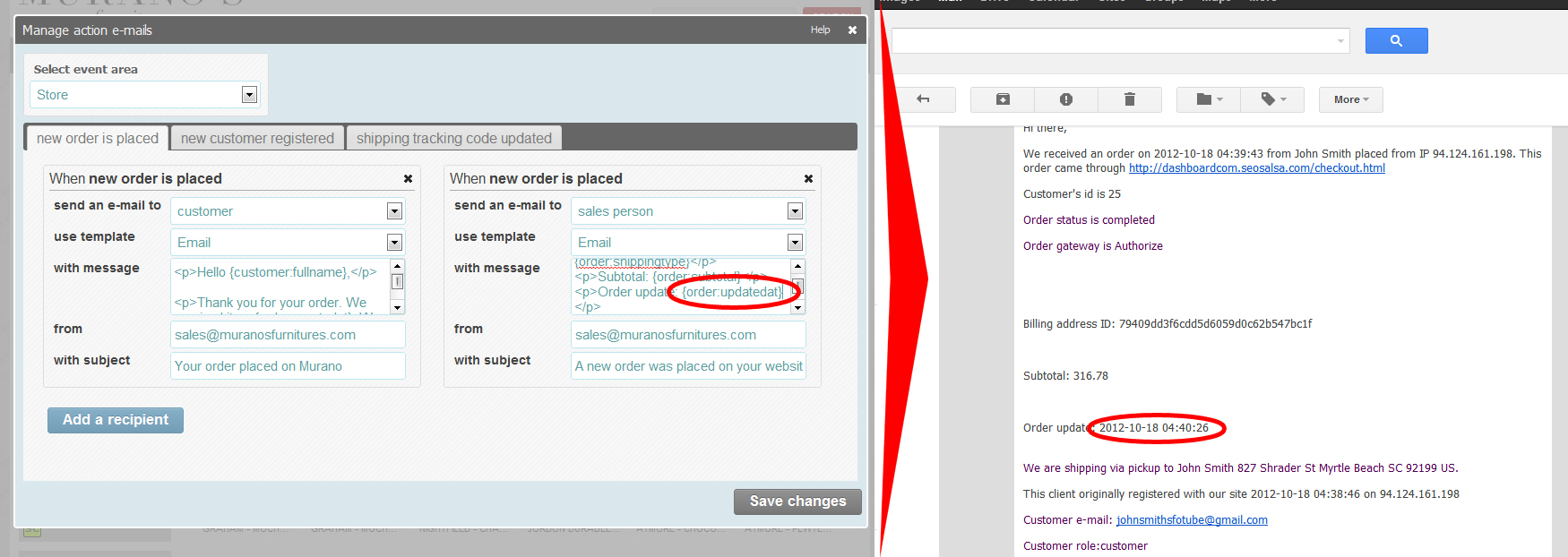Switch to the 'new order is placed' tab

97,138
